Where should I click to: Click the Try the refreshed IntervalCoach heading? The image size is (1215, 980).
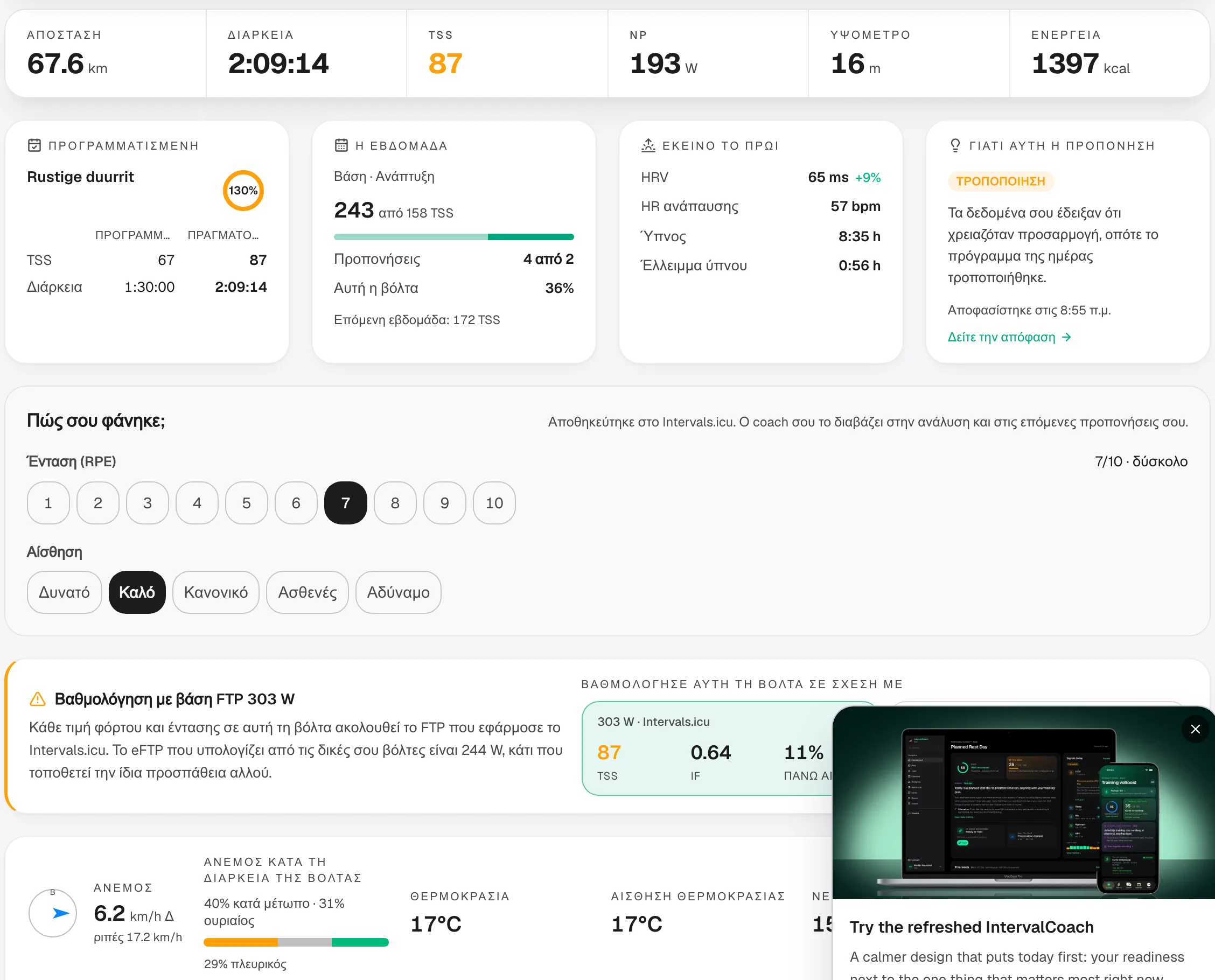[x=972, y=927]
